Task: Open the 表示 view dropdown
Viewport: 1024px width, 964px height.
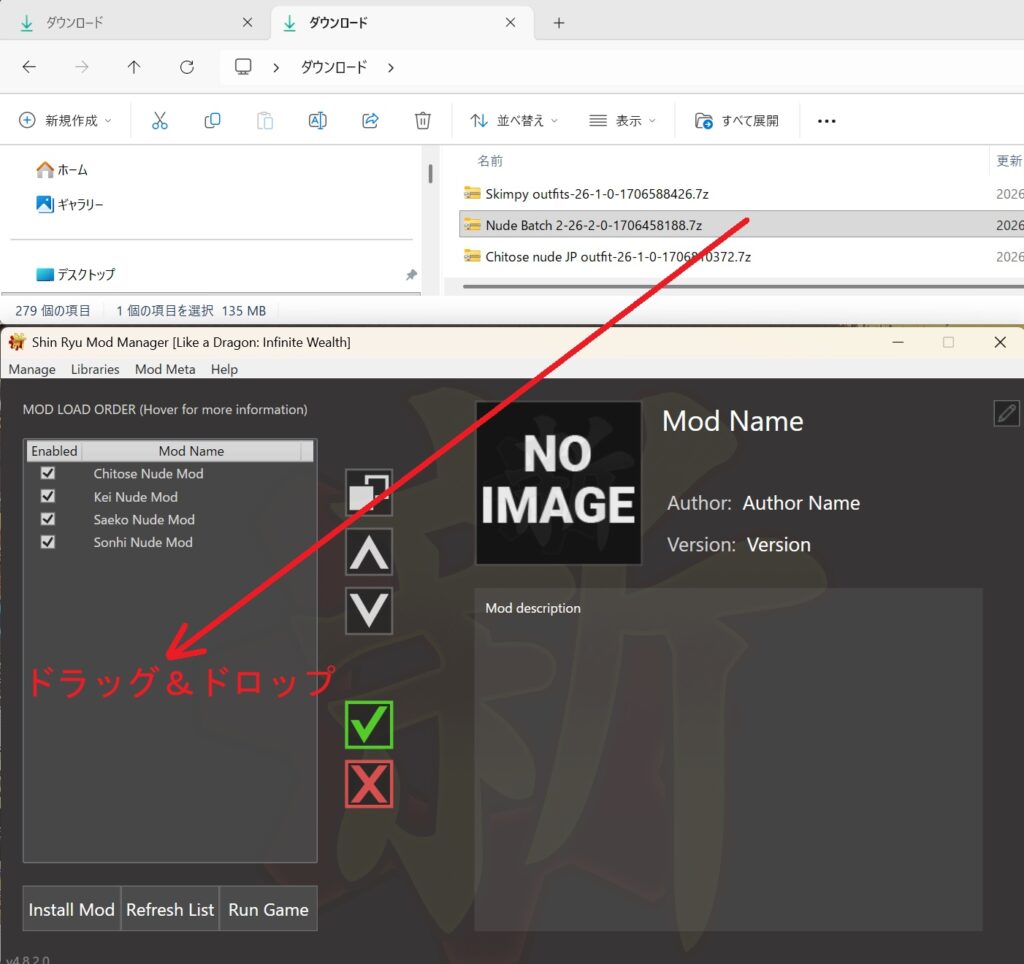Action: tap(623, 121)
